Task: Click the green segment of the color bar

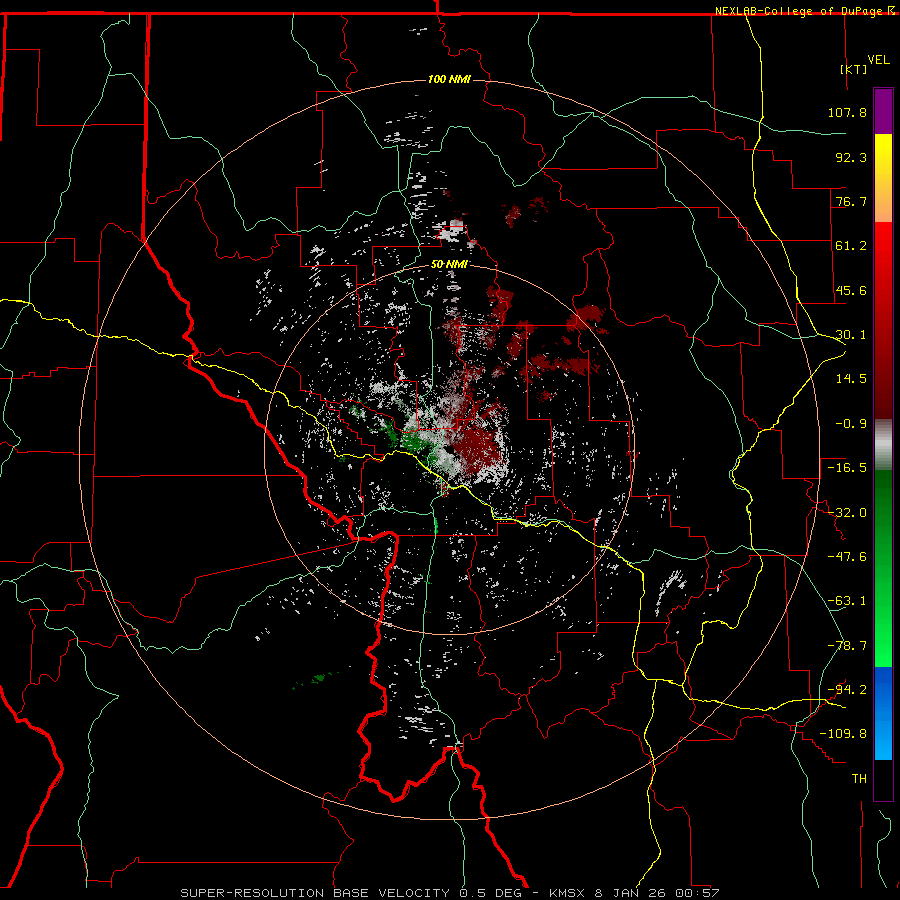Action: point(883,568)
